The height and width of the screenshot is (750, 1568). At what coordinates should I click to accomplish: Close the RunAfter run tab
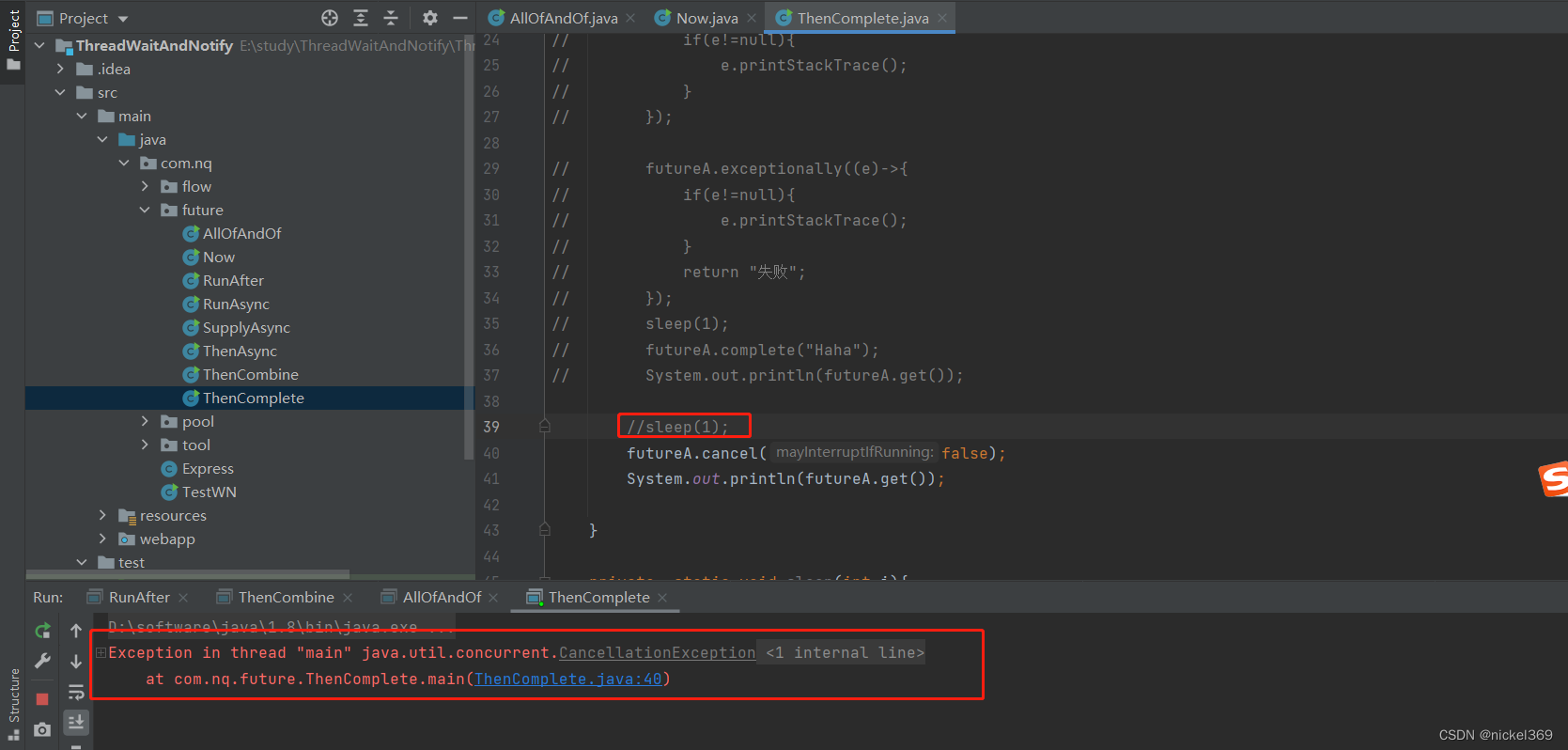click(x=183, y=598)
